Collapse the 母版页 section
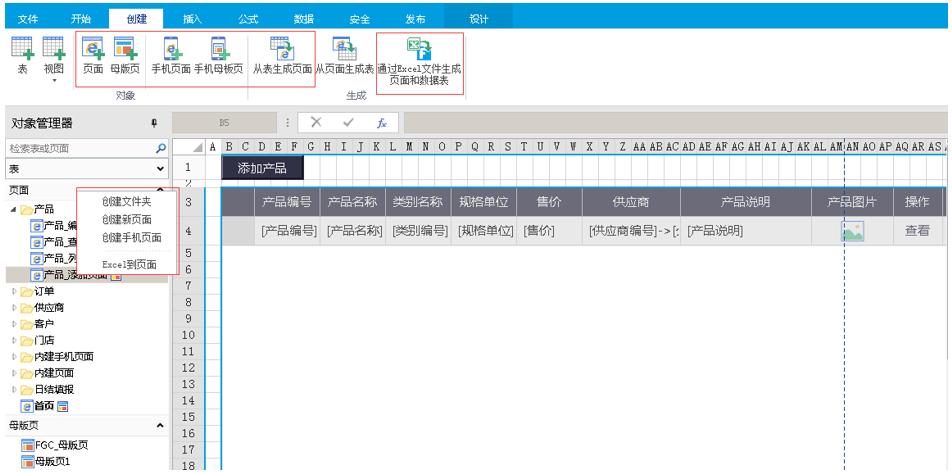This screenshot has height=472, width=952. (161, 426)
